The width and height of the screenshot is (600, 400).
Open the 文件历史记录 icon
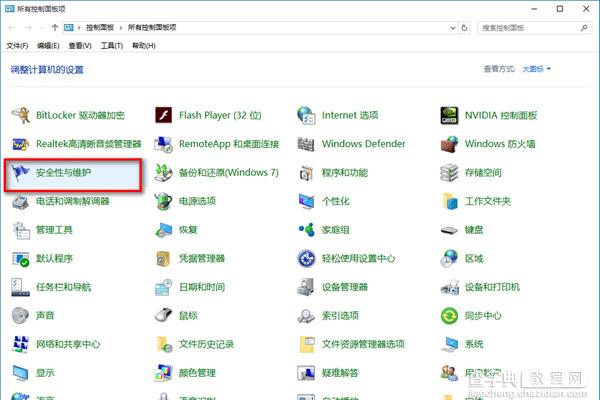coord(164,344)
